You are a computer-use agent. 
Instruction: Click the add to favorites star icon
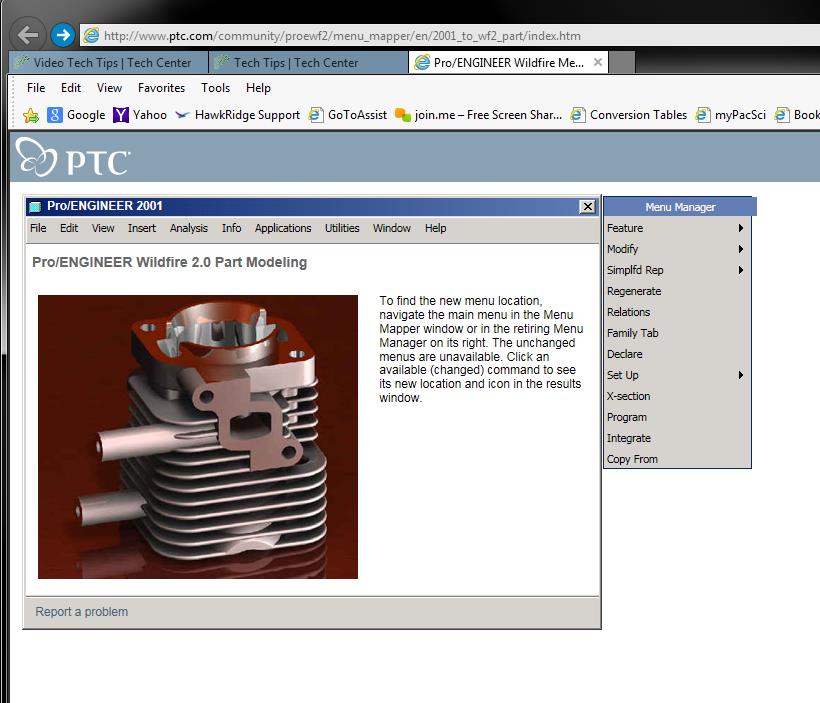coord(31,115)
